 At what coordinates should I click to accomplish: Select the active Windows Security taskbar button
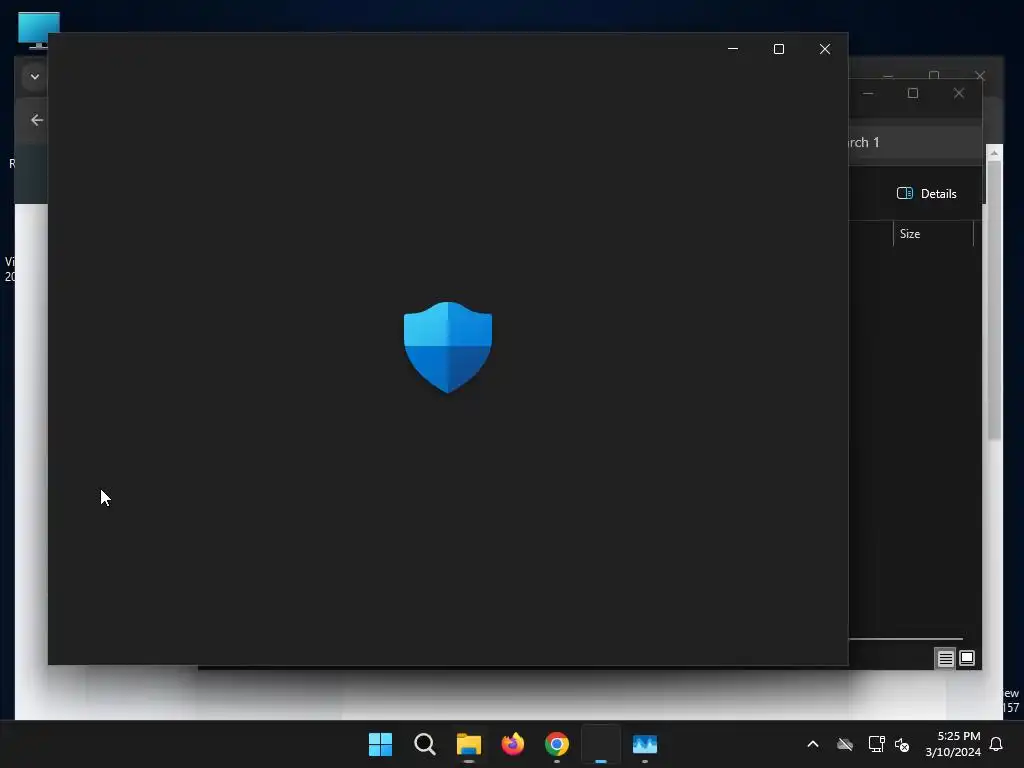(601, 744)
